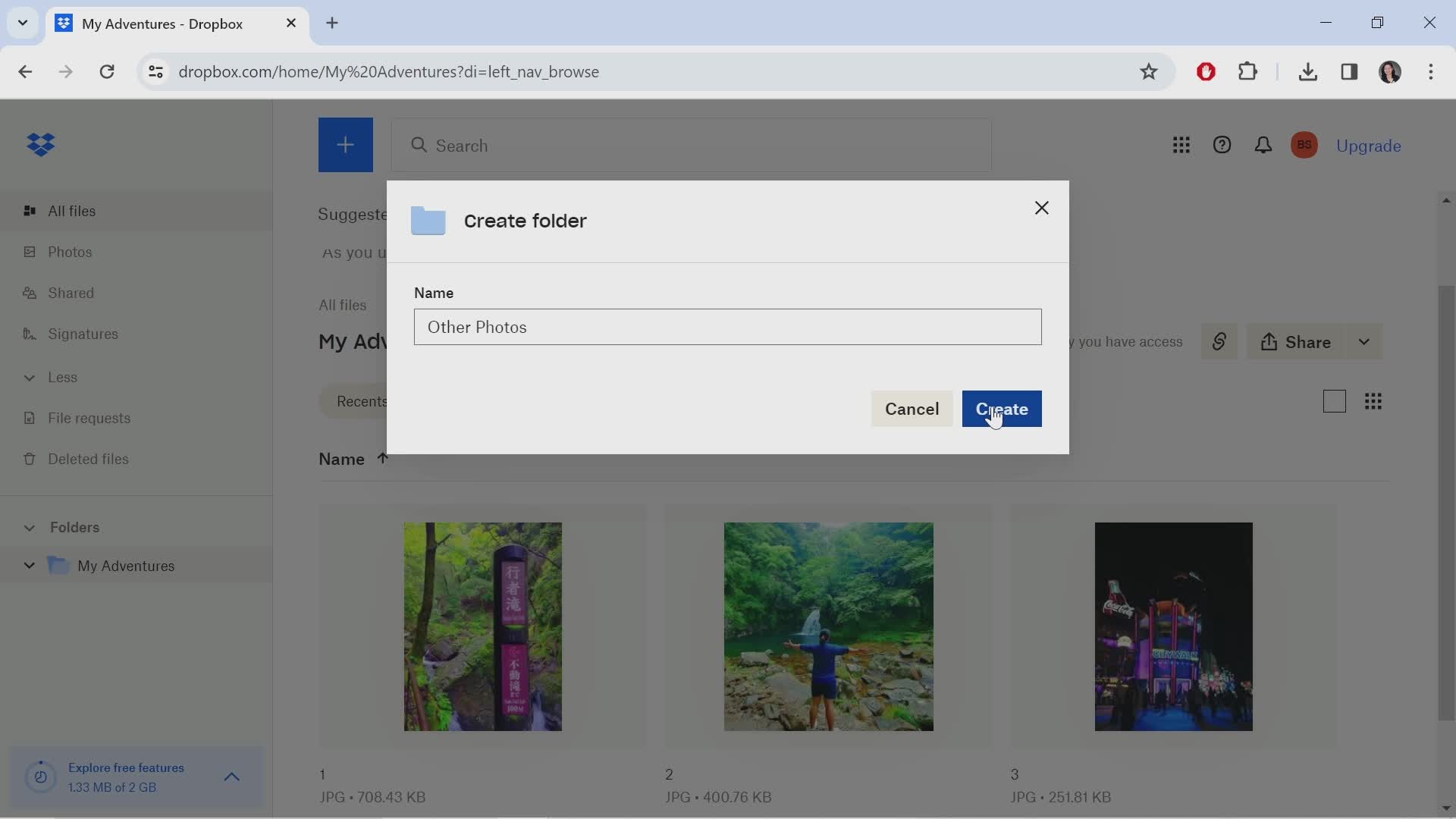Click the first travel photo thumbnail

coord(483,625)
